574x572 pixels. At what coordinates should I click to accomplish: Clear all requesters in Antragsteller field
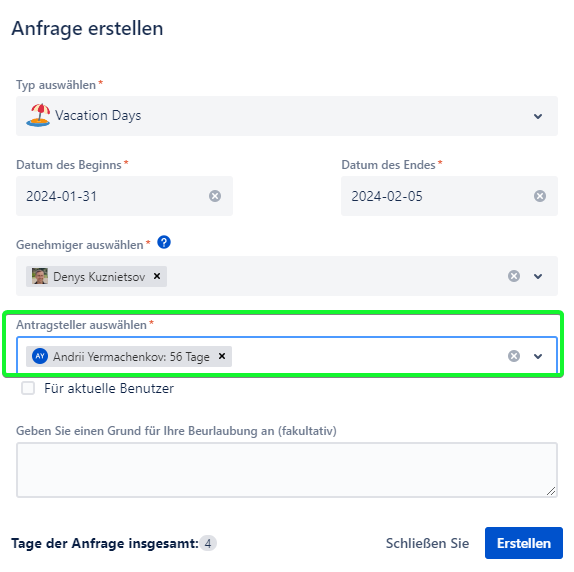coord(514,356)
